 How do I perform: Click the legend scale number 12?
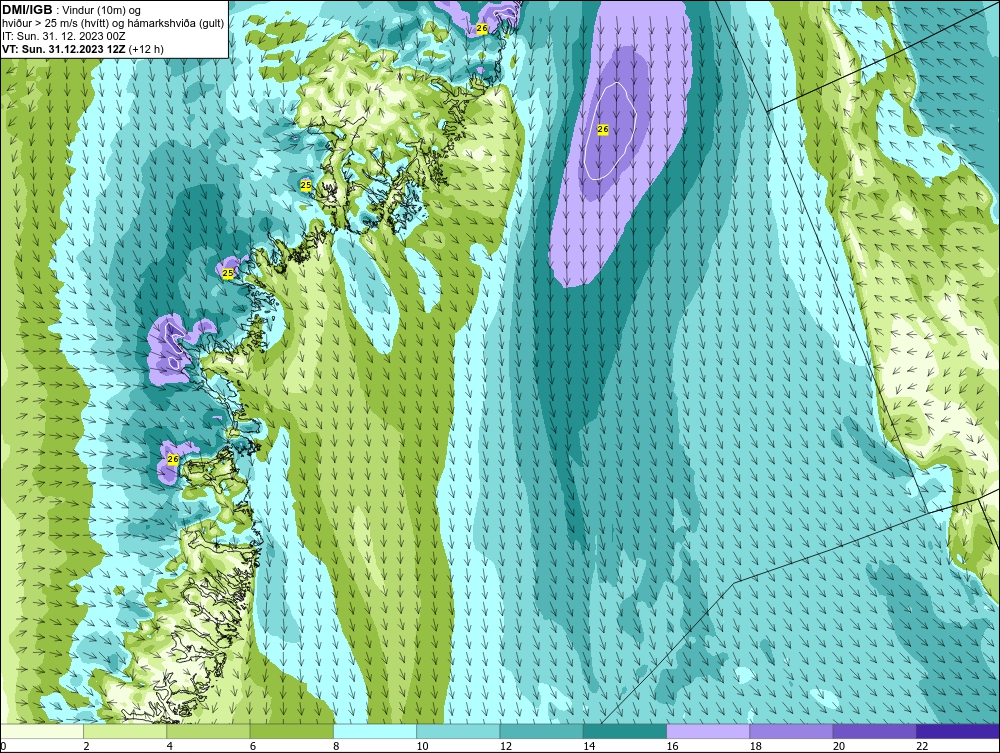pyautogui.click(x=506, y=747)
